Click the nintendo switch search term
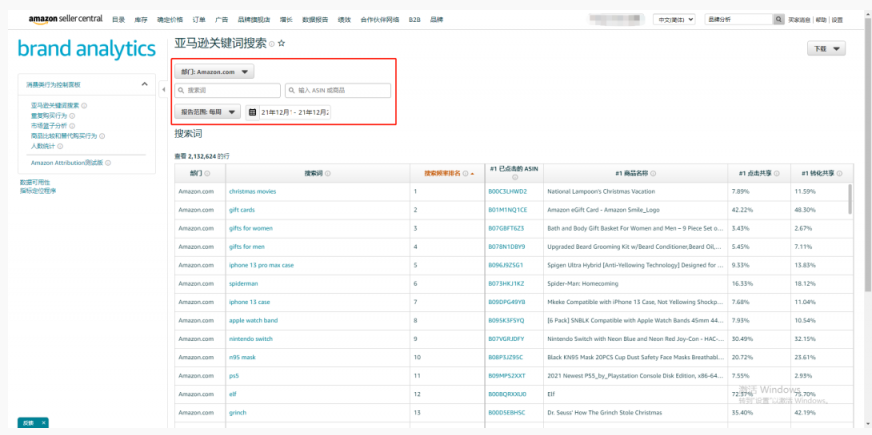 pos(251,339)
